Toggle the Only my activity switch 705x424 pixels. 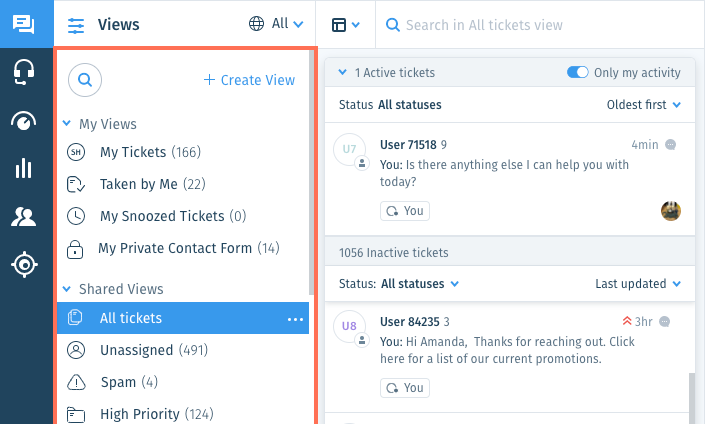point(577,72)
